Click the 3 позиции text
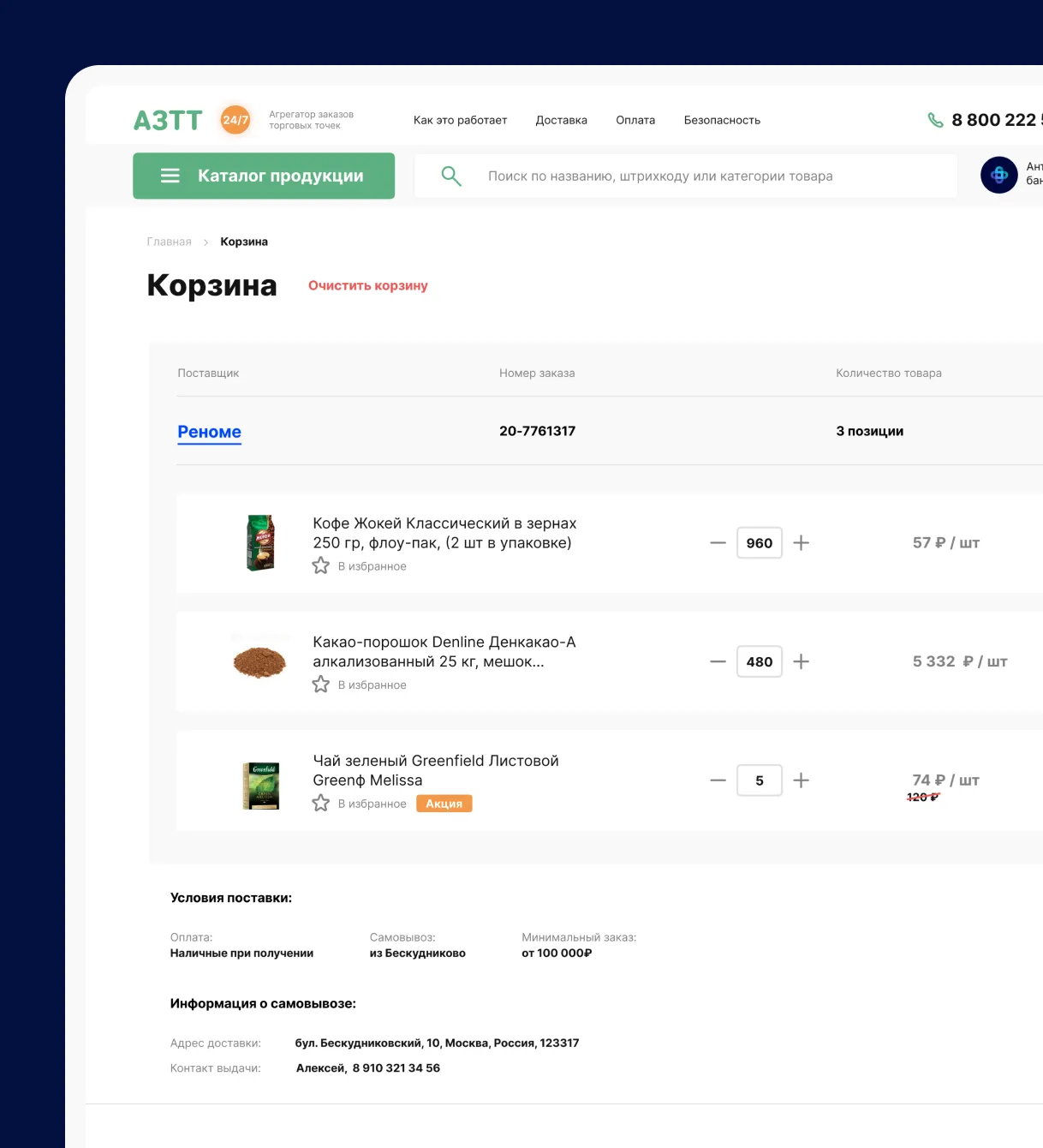 click(x=870, y=431)
